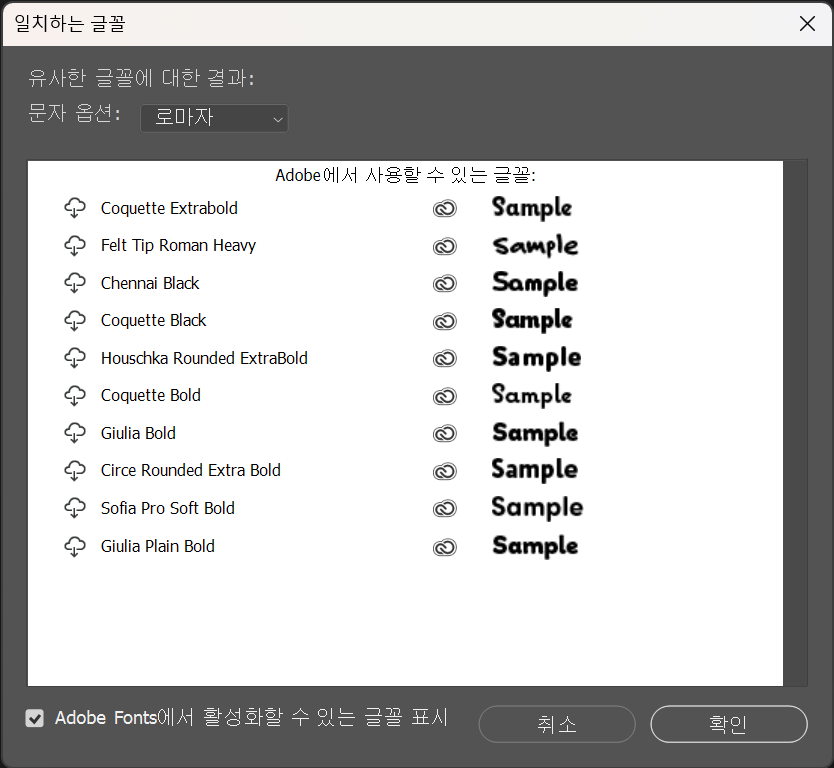Select the Felt Tip Roman Heavy font name
Image resolution: width=834 pixels, height=768 pixels.
pyautogui.click(x=178, y=246)
